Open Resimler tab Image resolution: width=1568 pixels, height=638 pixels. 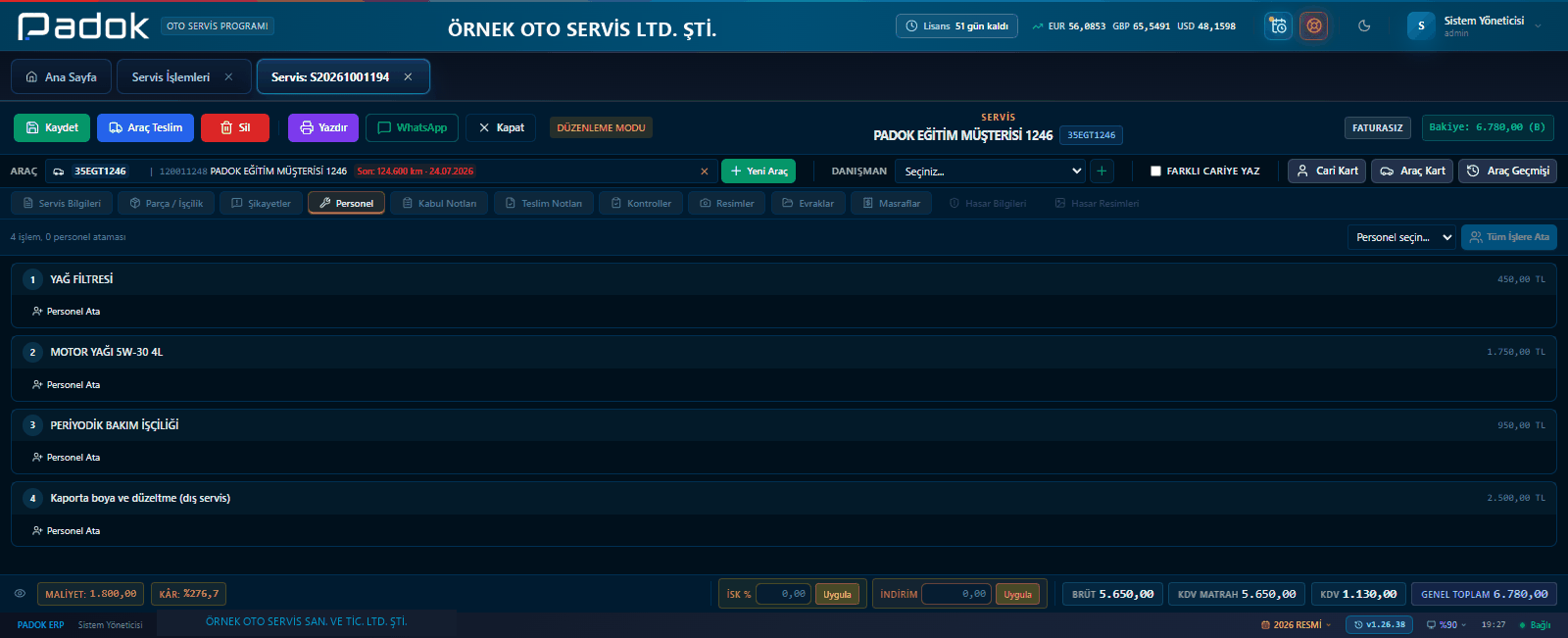pyautogui.click(x=727, y=203)
